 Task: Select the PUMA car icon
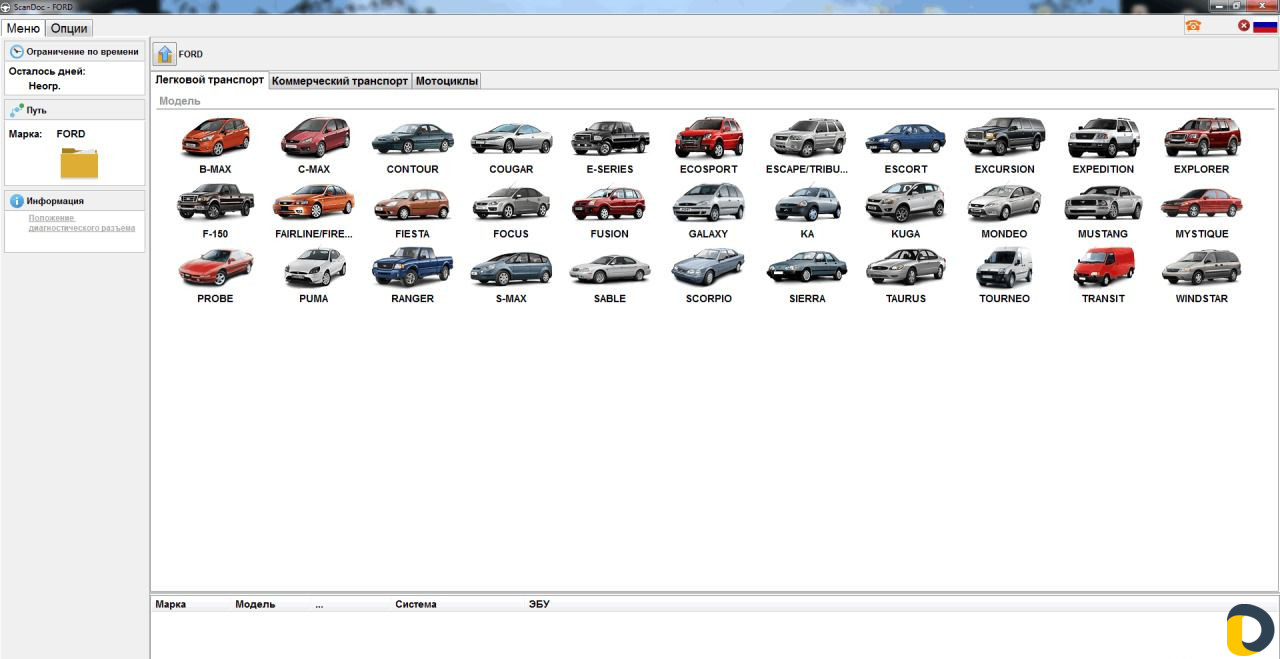click(x=314, y=267)
